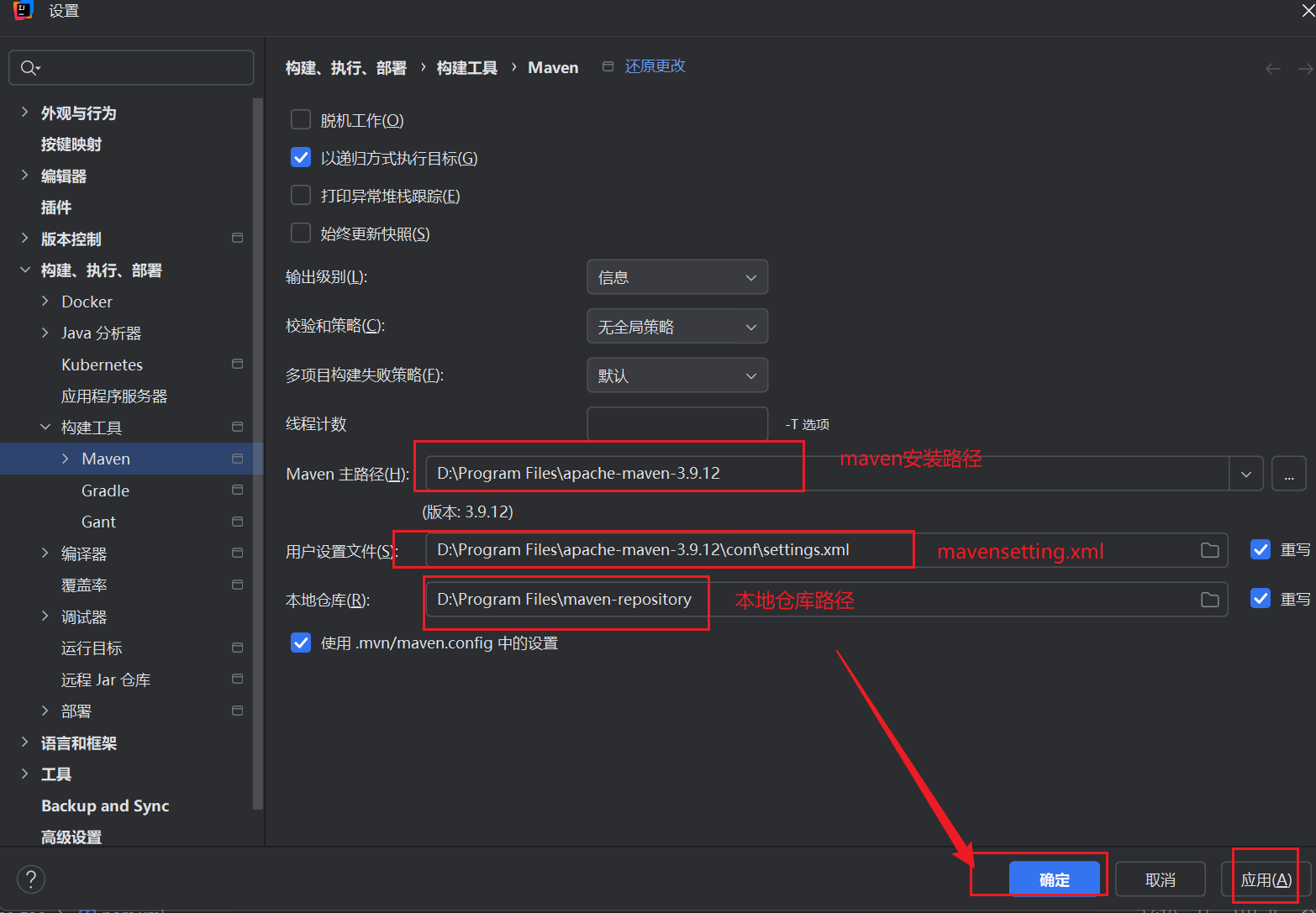Enable 始终更新快照 checkbox
This screenshot has width=1316, height=913.
[x=301, y=233]
